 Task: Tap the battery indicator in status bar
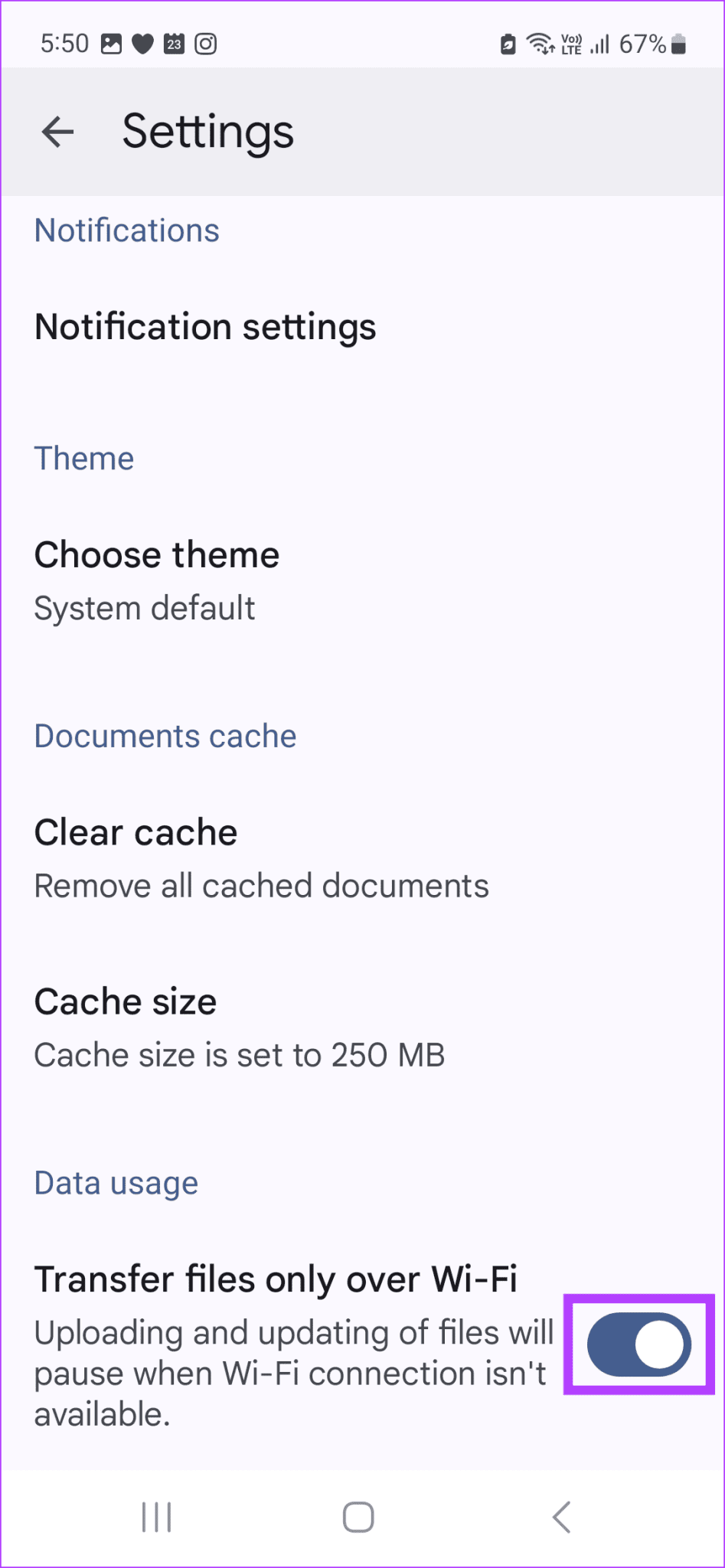[x=678, y=44]
